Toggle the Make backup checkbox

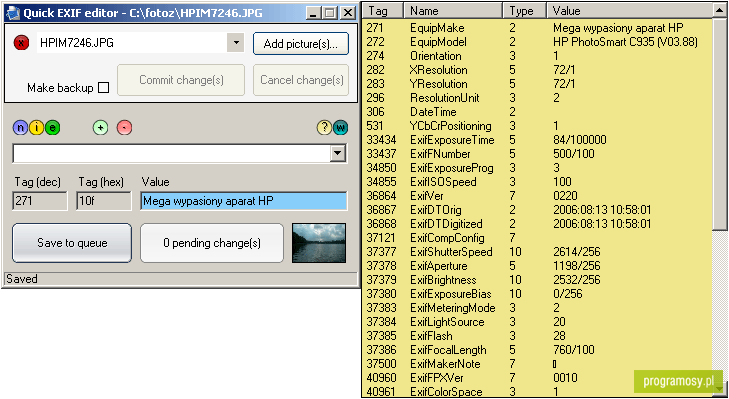click(104, 87)
